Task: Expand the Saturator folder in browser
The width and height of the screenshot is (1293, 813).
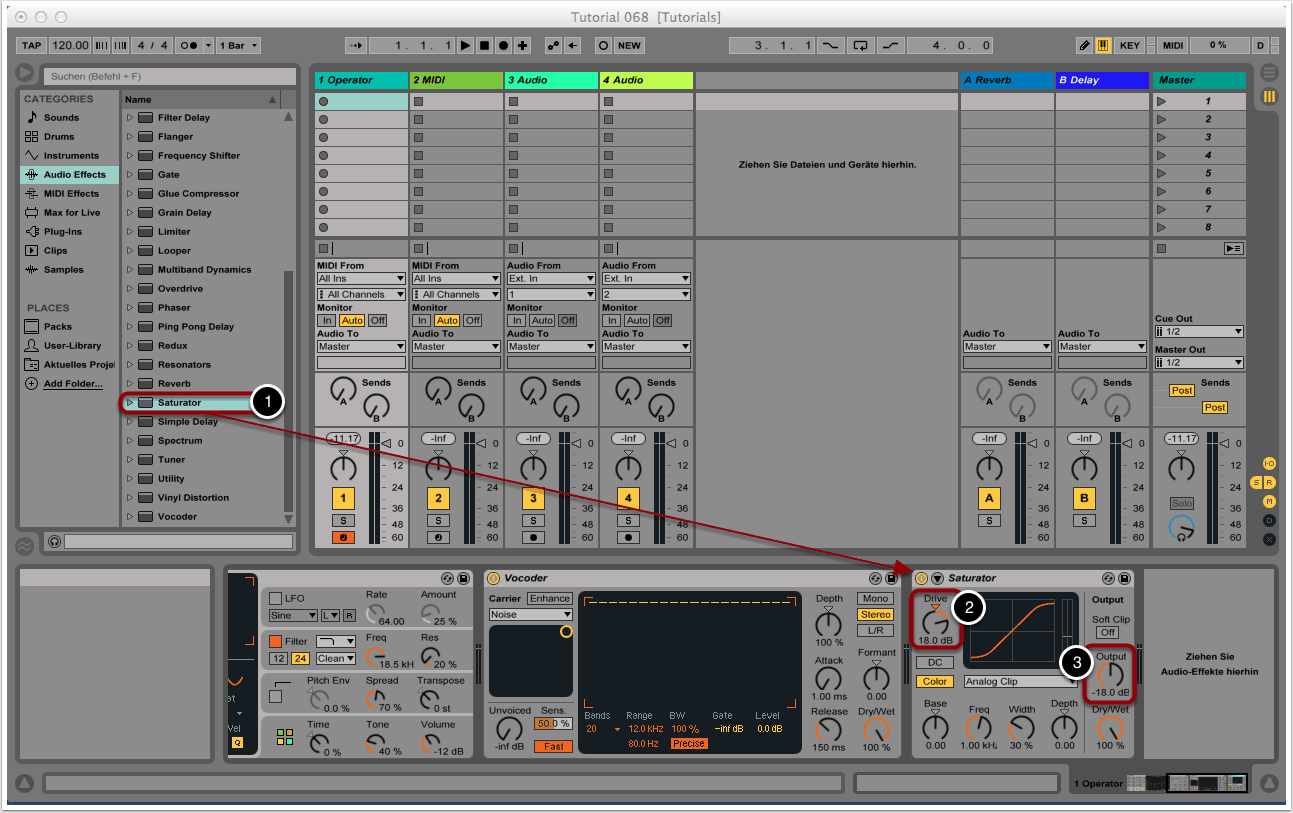Action: pos(130,403)
